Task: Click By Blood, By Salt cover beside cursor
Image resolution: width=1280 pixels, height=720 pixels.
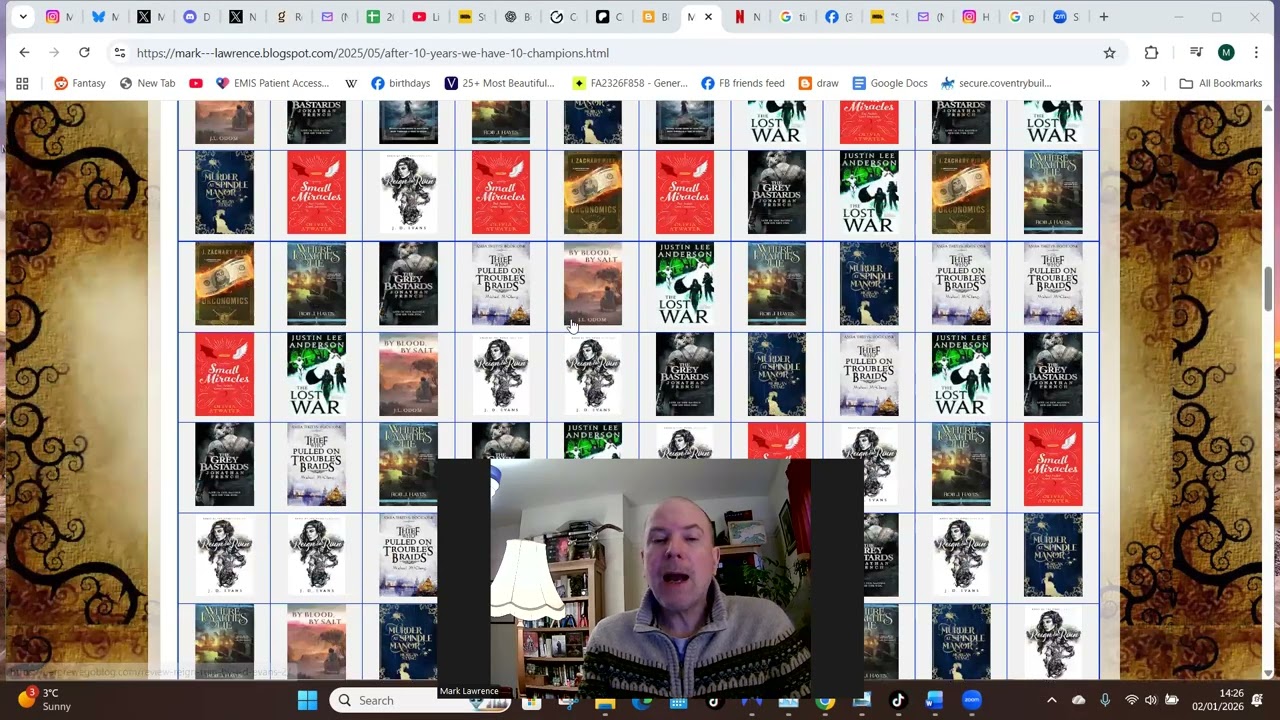Action: coord(593,284)
